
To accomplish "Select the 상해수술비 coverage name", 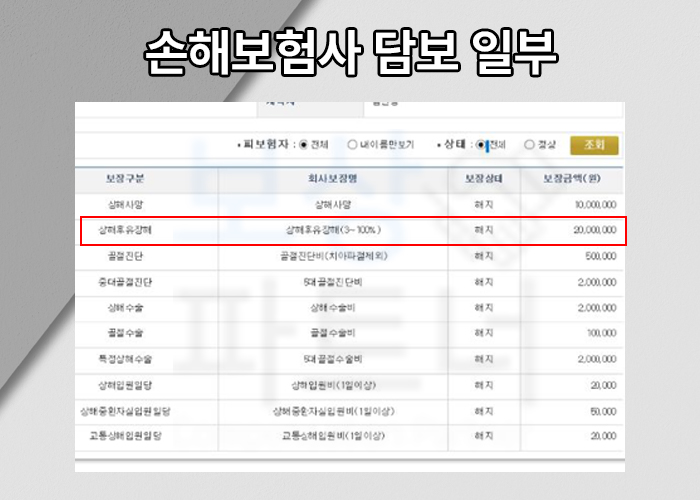I will (x=333, y=308).
